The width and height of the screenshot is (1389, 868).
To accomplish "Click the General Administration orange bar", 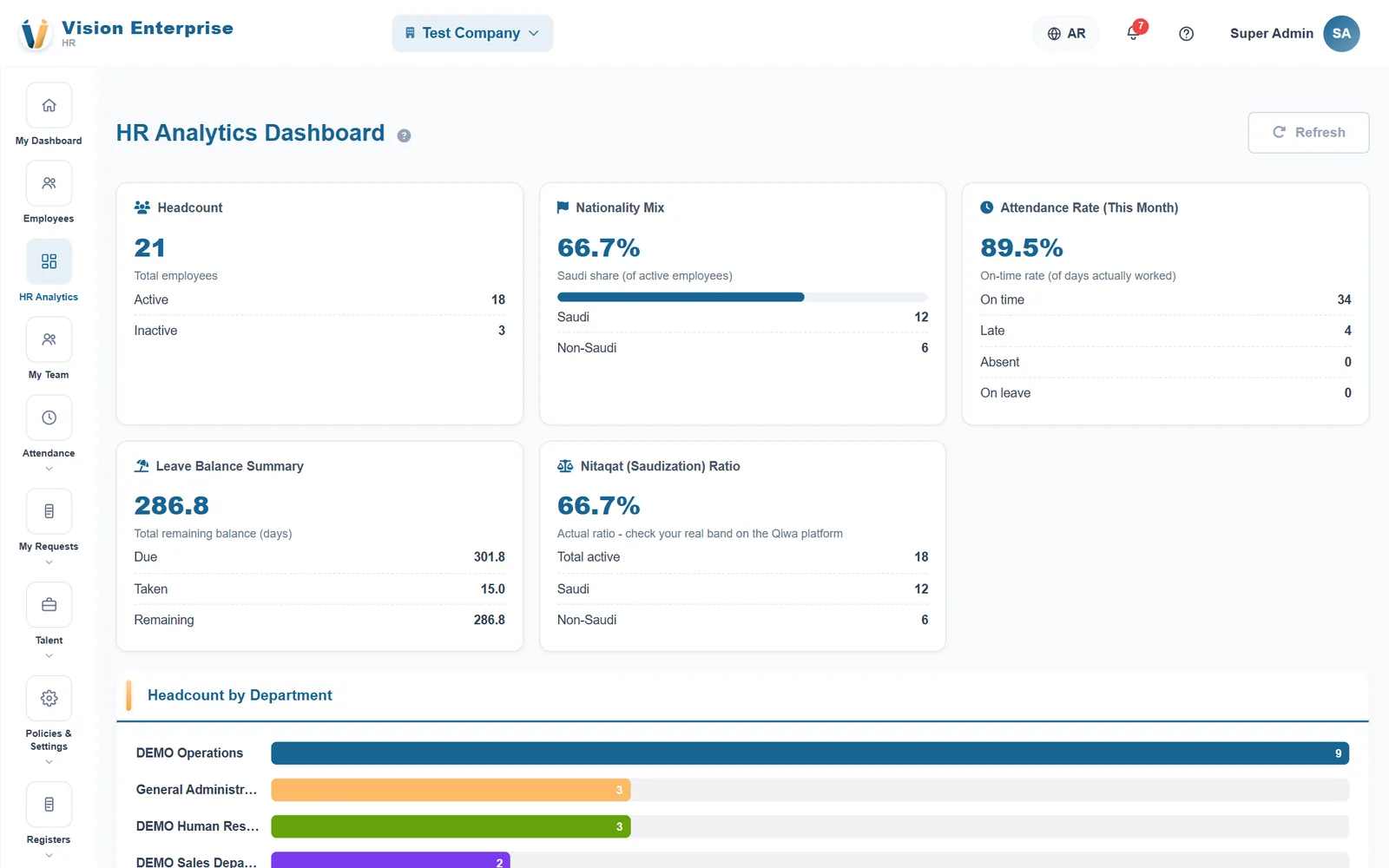I will [451, 790].
